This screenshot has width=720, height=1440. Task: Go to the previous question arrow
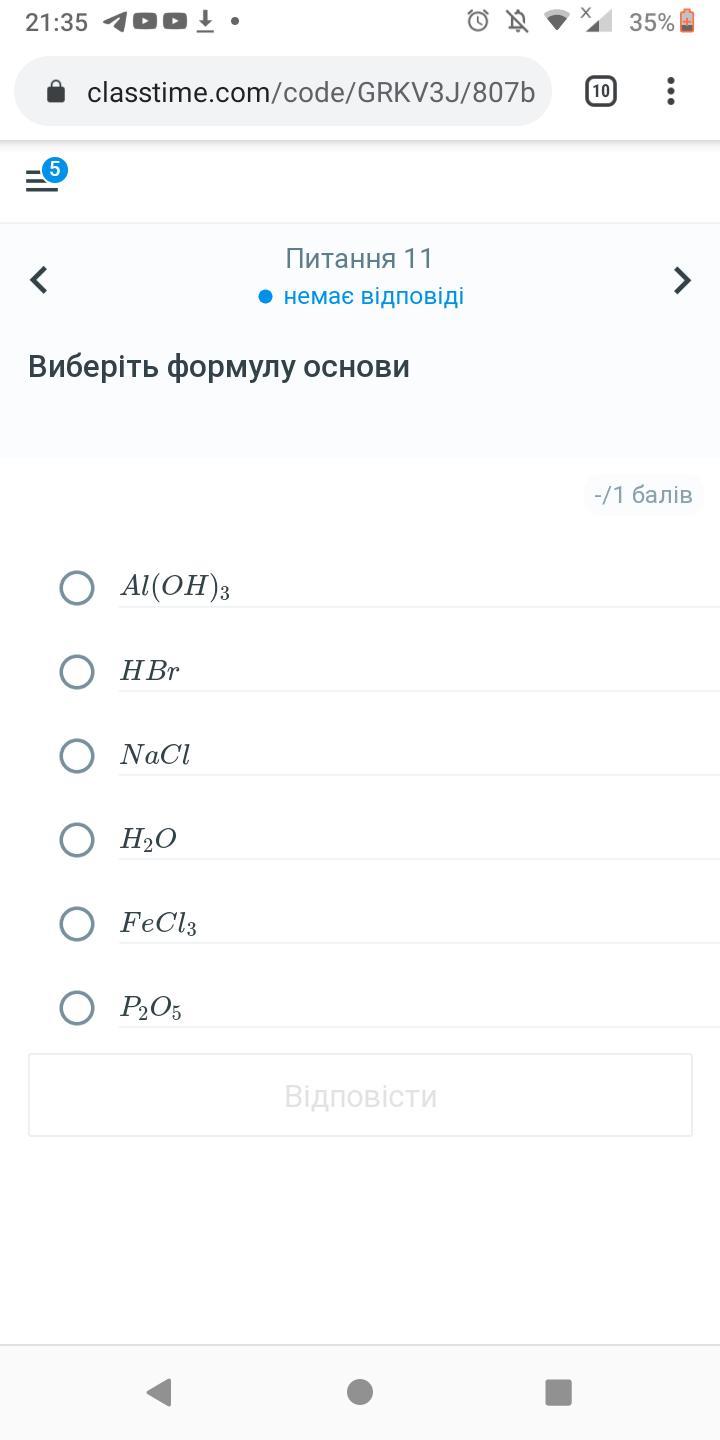pos(39,280)
